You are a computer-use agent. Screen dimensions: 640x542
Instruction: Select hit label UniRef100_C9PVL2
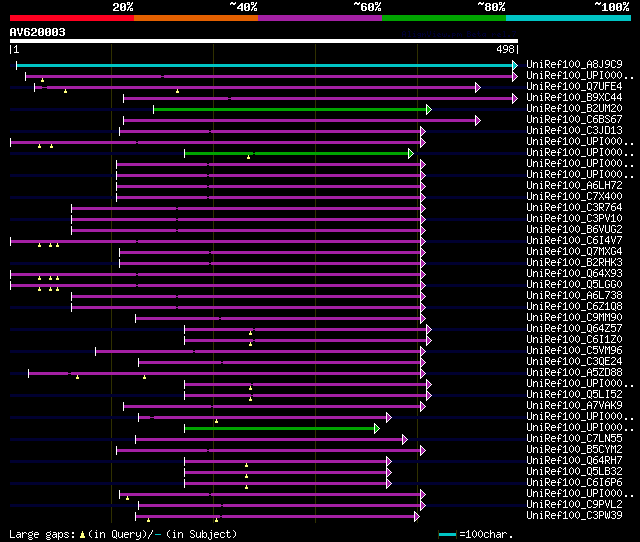coord(574,505)
